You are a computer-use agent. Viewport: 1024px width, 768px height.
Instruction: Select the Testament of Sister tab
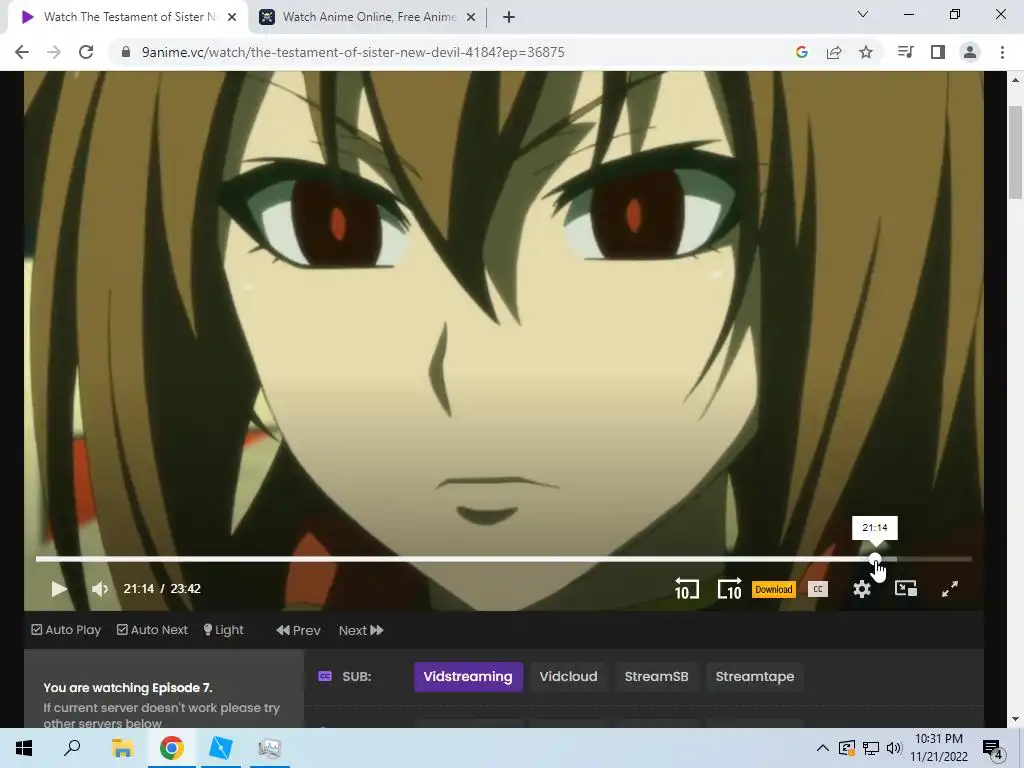click(x=129, y=17)
